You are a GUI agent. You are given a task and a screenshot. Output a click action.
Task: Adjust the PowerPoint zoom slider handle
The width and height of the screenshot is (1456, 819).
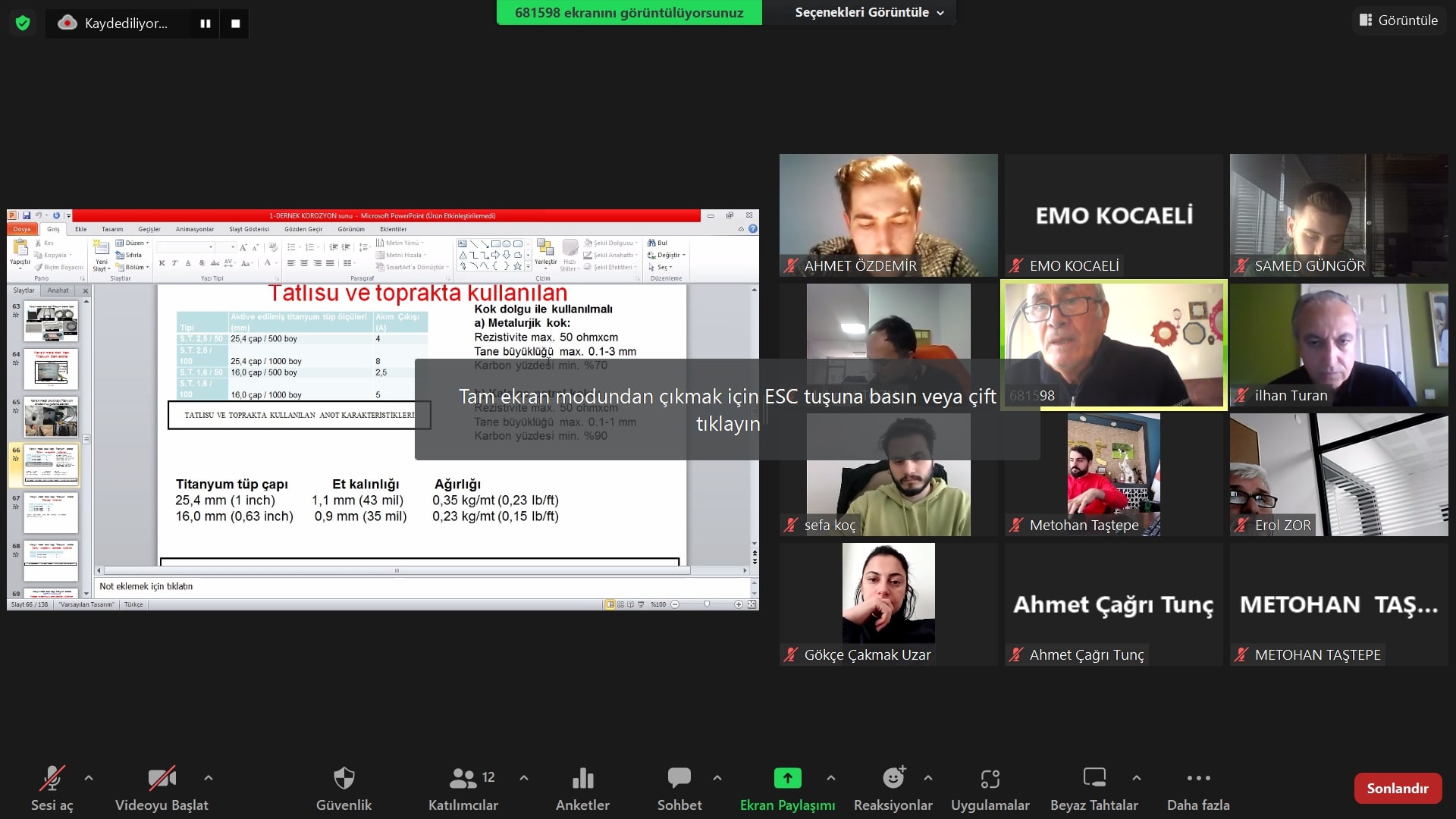pos(707,604)
